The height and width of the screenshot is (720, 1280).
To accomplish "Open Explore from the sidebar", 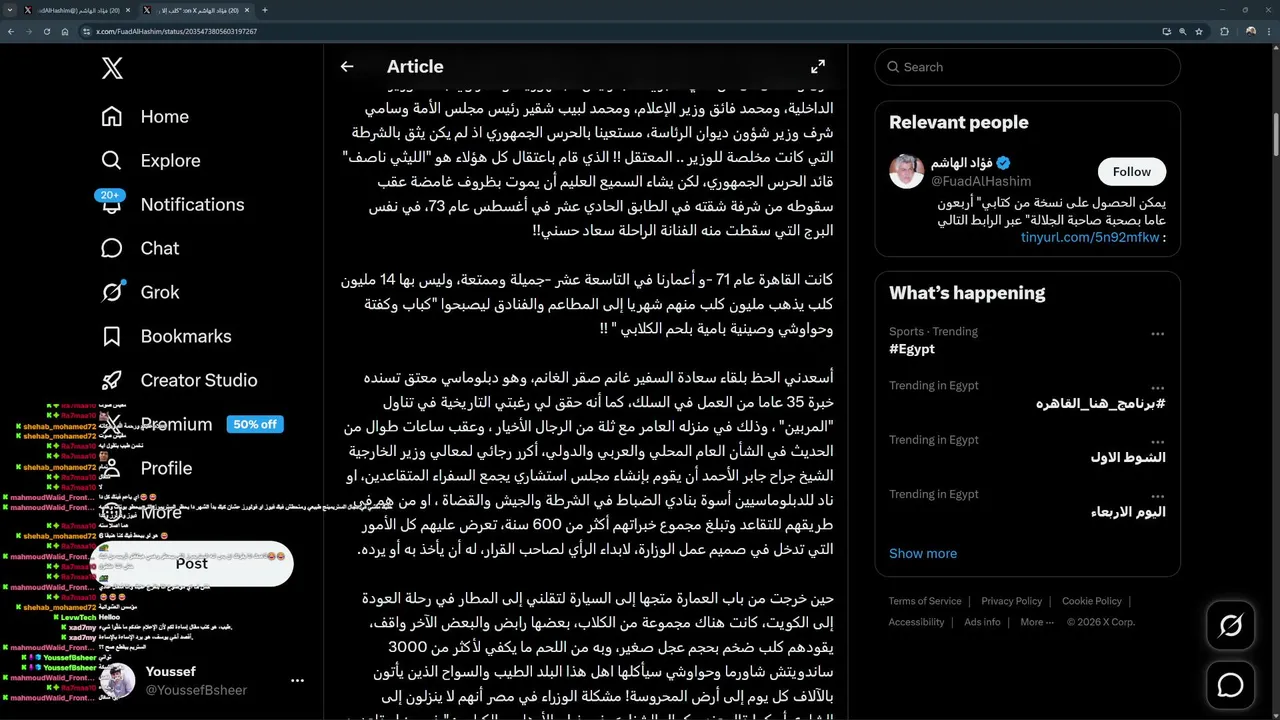I will pyautogui.click(x=151, y=160).
